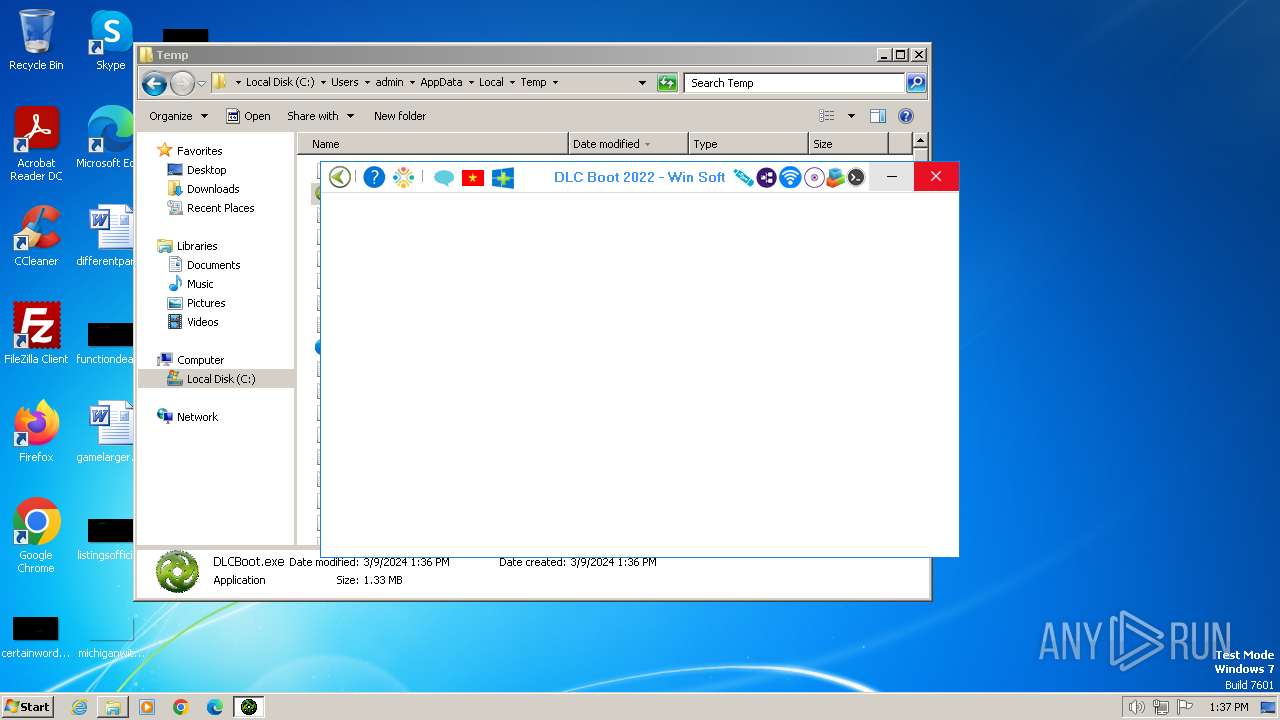Open CCleaner desktop shortcut

pyautogui.click(x=36, y=236)
